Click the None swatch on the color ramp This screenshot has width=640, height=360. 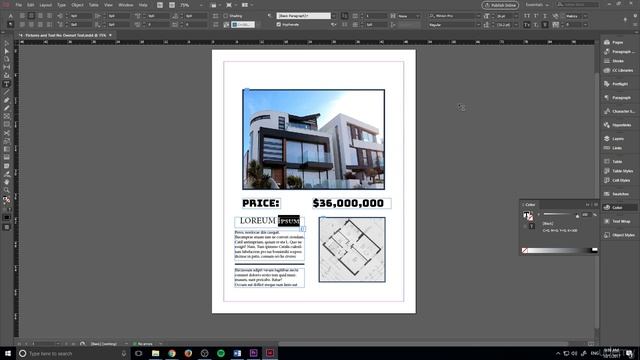coord(524,250)
